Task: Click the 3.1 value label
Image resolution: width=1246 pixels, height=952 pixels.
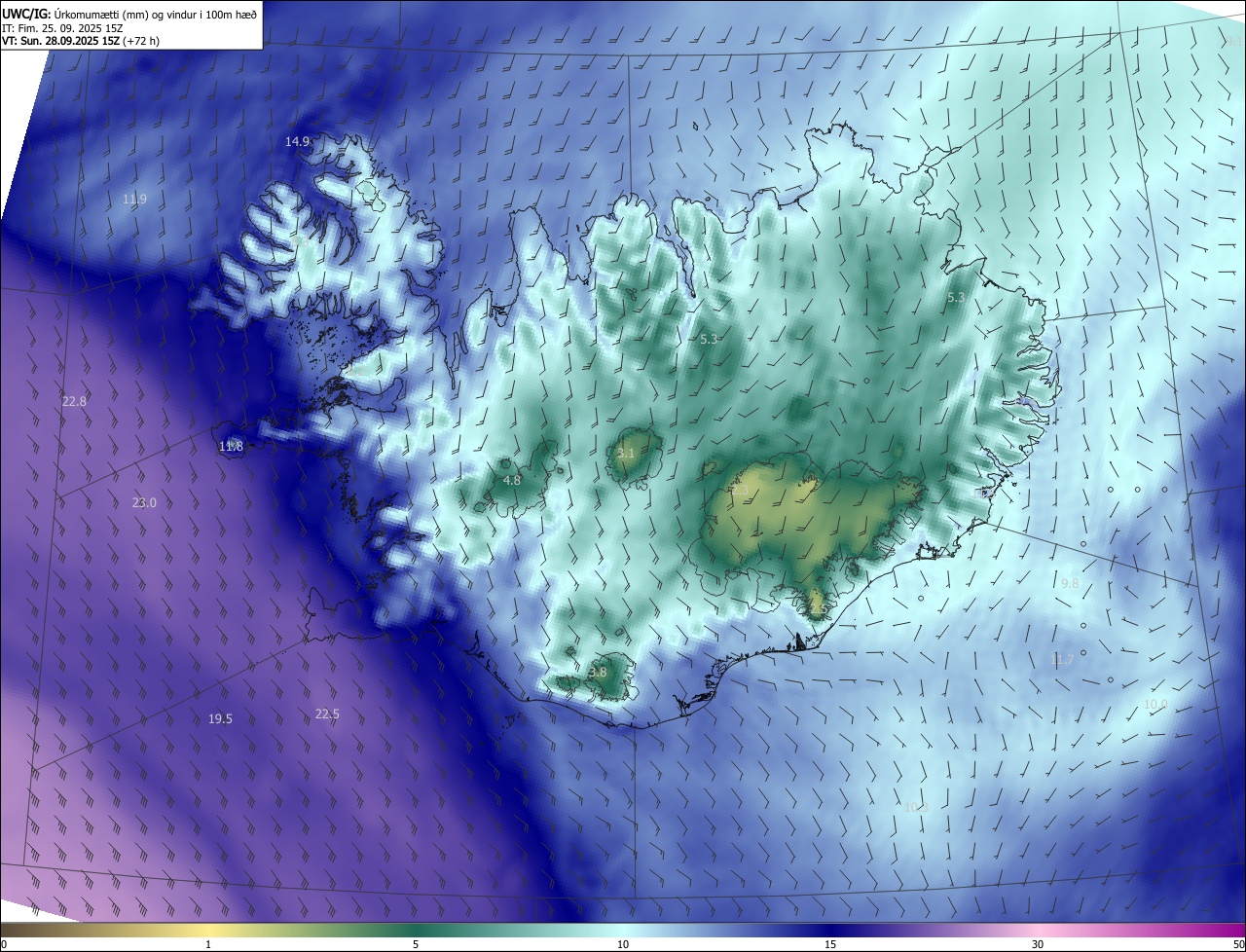Action: (626, 453)
